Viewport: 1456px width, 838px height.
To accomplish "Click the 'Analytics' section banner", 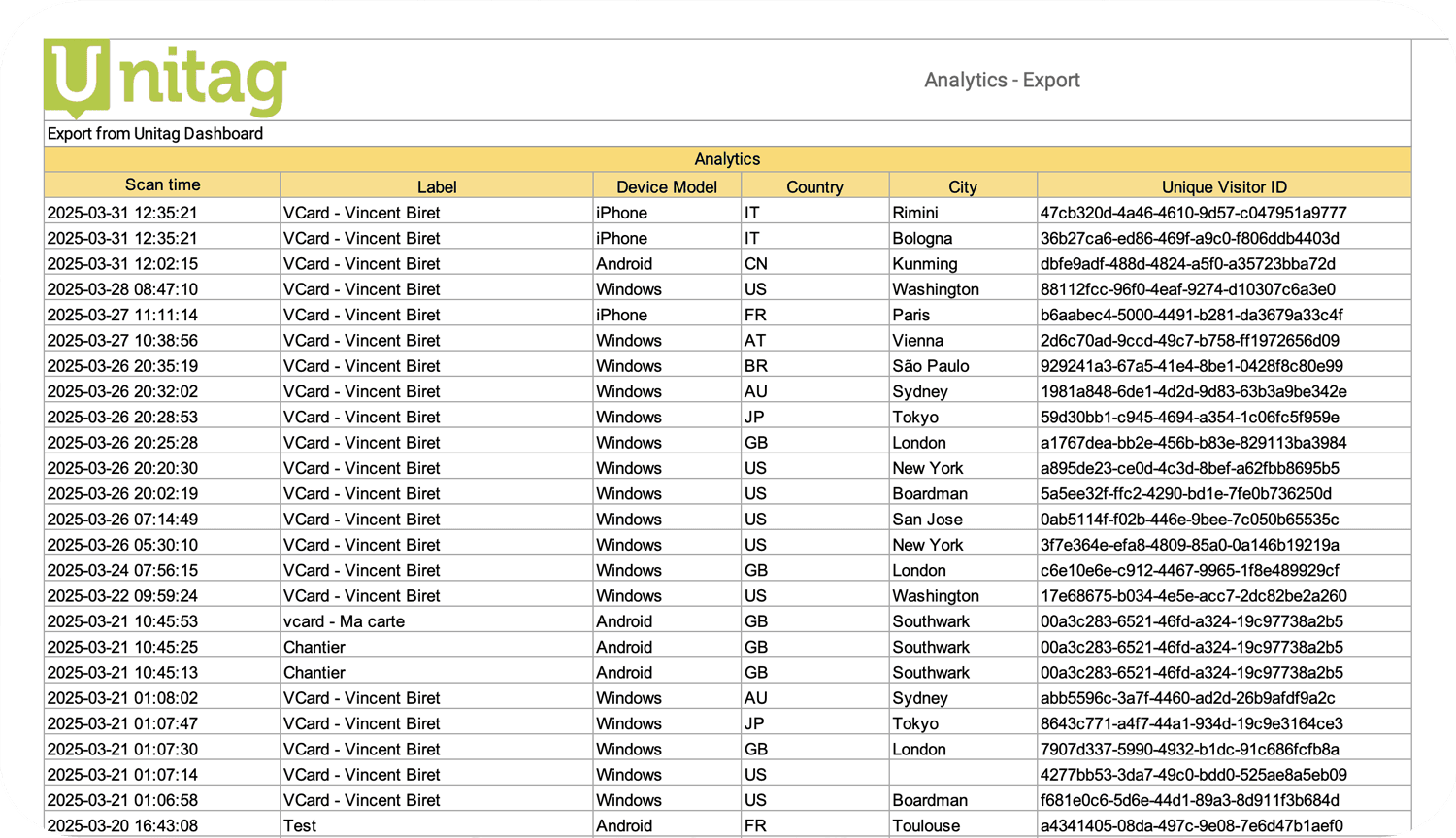I will click(726, 158).
